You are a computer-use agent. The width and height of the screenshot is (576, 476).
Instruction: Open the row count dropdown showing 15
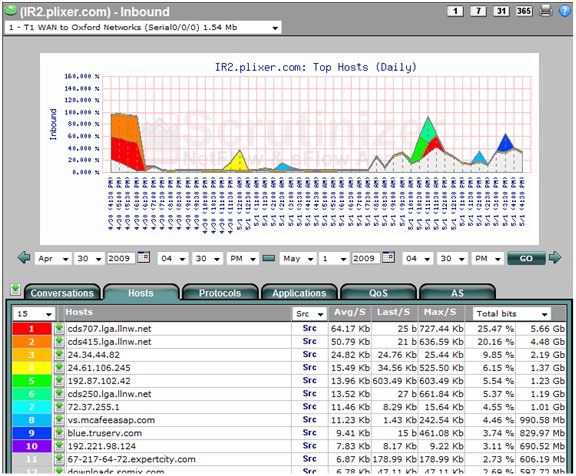[x=34, y=314]
